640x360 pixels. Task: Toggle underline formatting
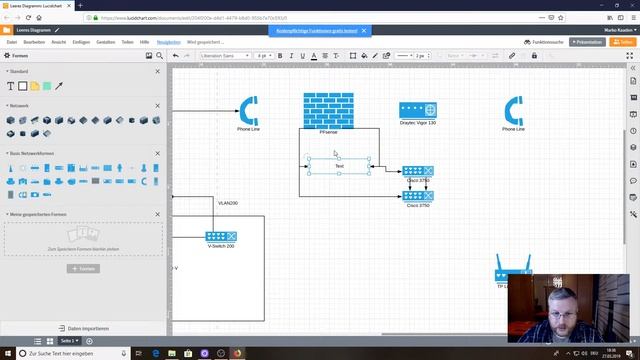tap(302, 56)
